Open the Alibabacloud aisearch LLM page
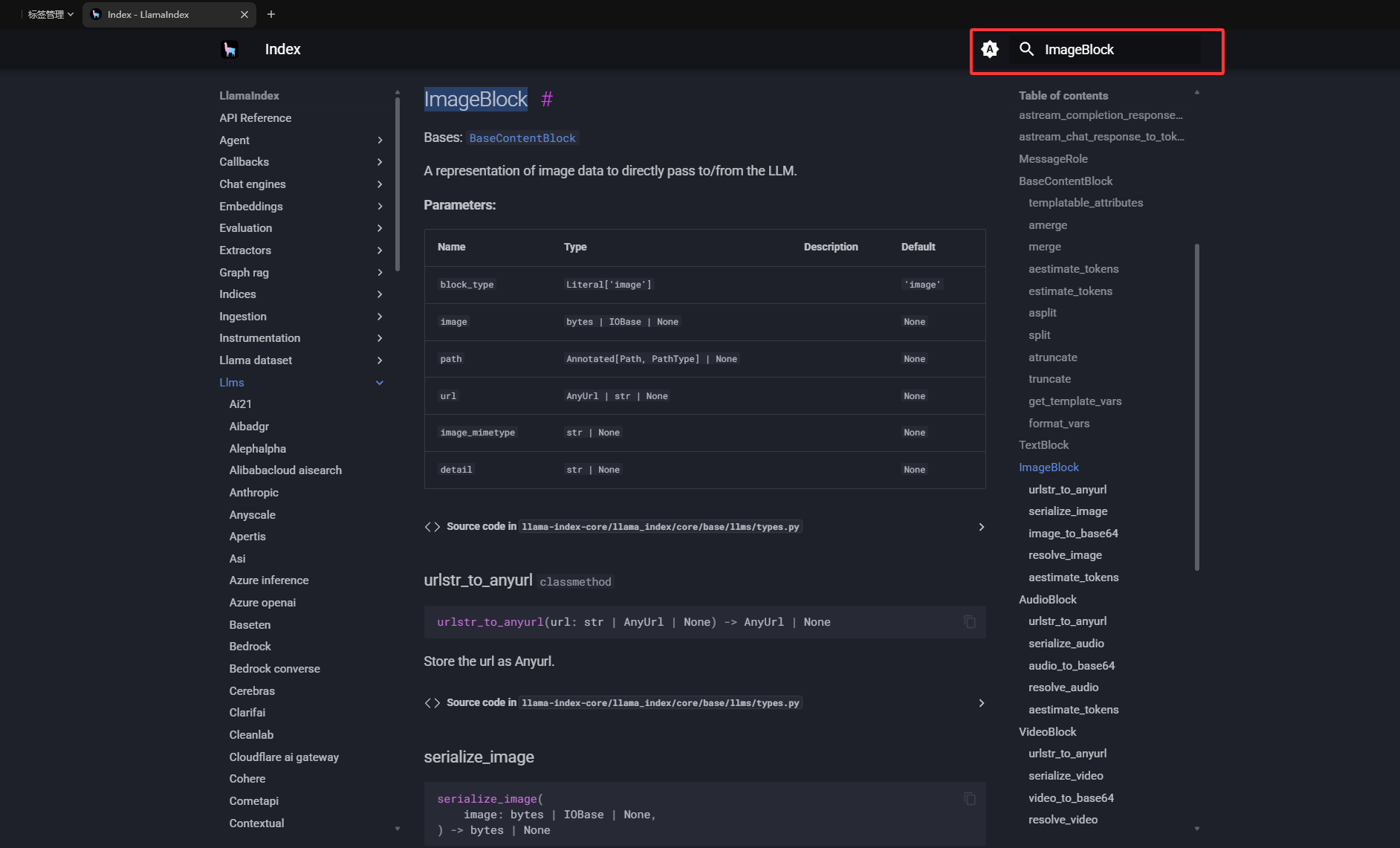Viewport: 1400px width, 848px height. coord(285,470)
